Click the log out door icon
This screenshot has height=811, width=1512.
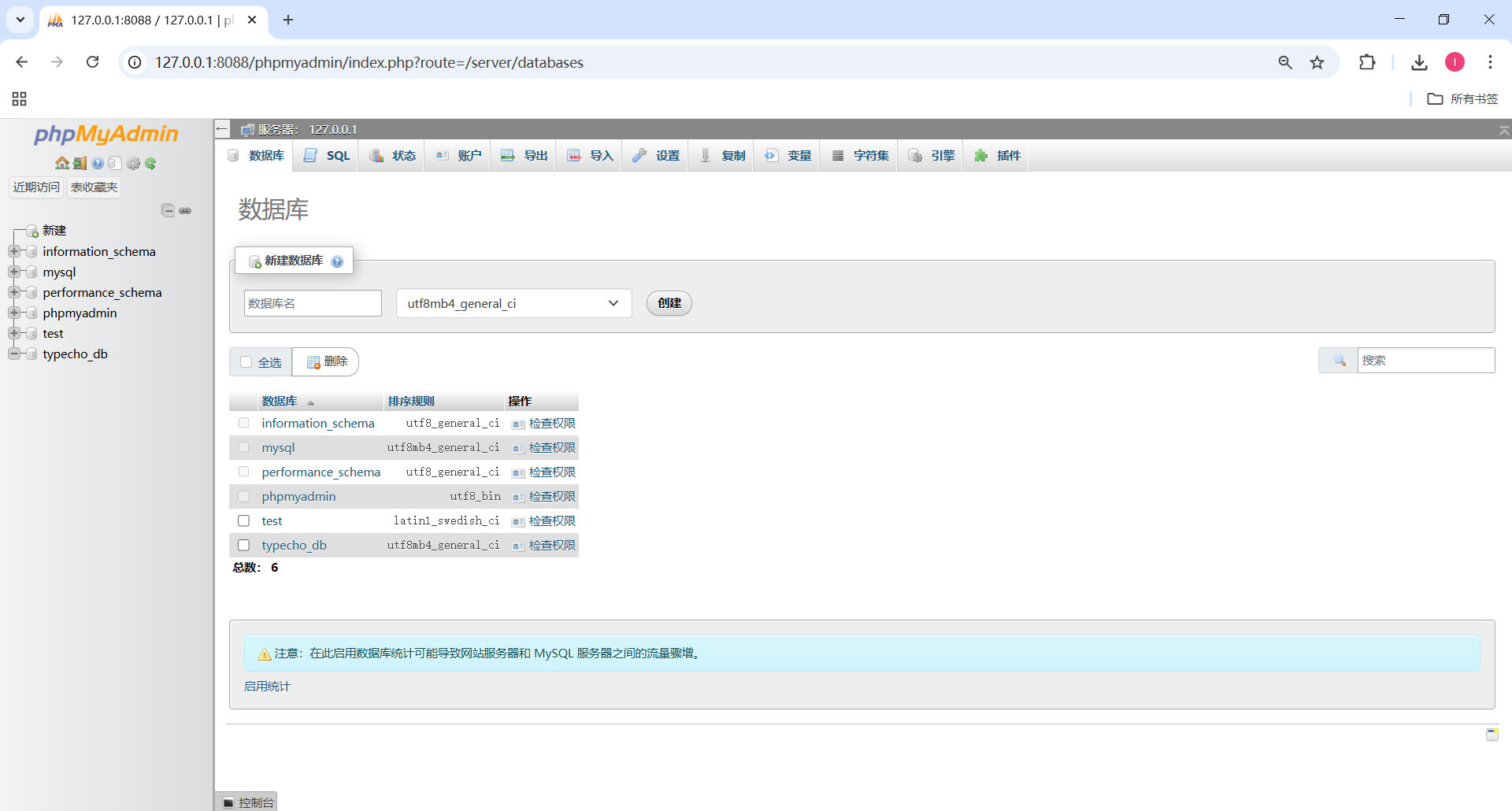[80, 163]
